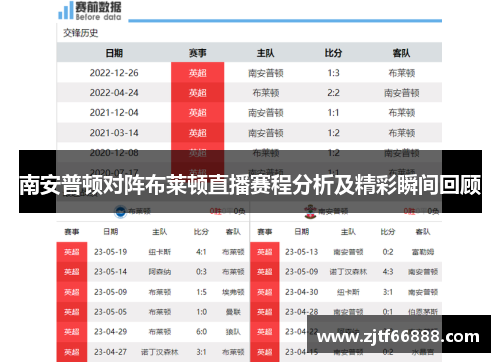
Task: Select the date 2022-12-26
Action: [x=114, y=73]
